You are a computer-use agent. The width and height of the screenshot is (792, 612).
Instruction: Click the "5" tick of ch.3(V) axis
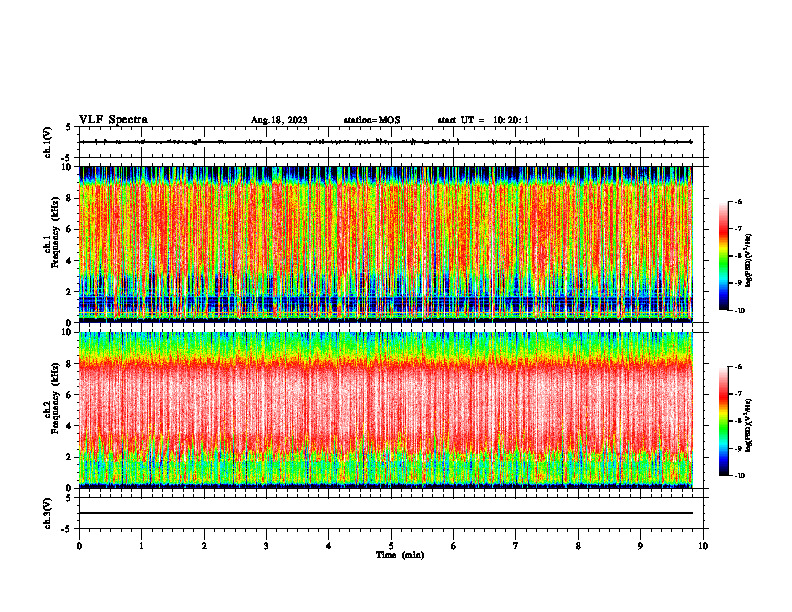(69, 498)
